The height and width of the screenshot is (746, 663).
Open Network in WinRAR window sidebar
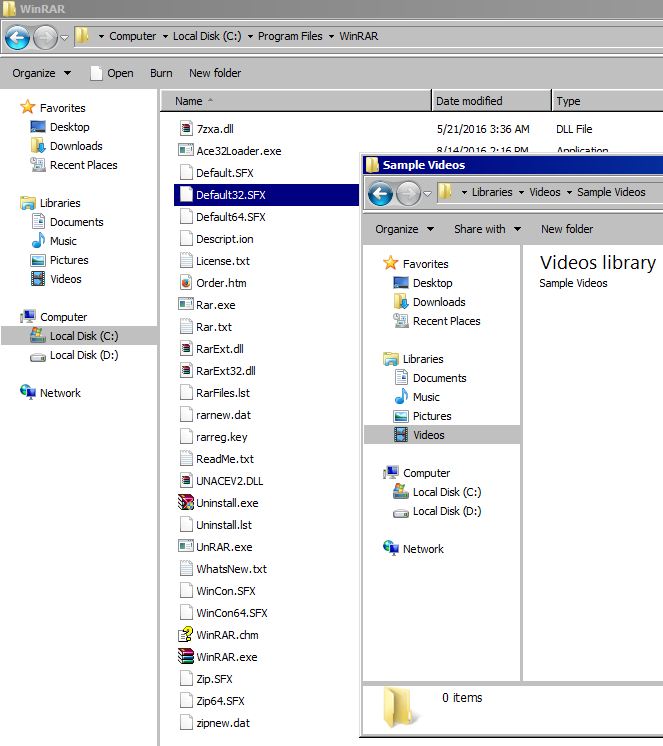51,393
